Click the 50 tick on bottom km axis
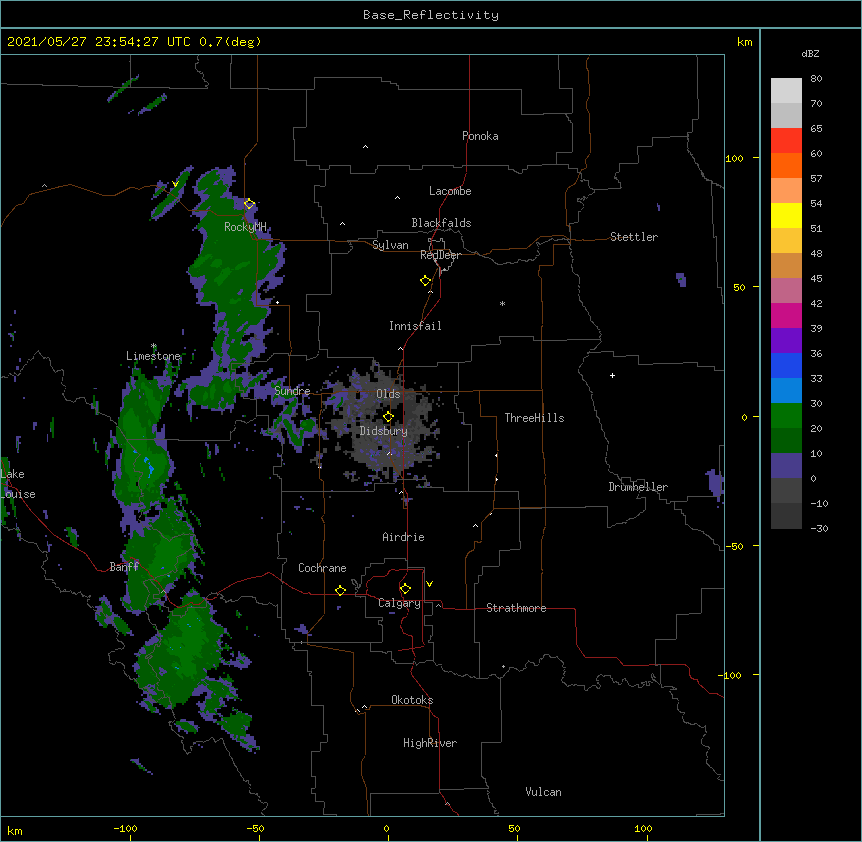The width and height of the screenshot is (862, 842). tap(514, 829)
